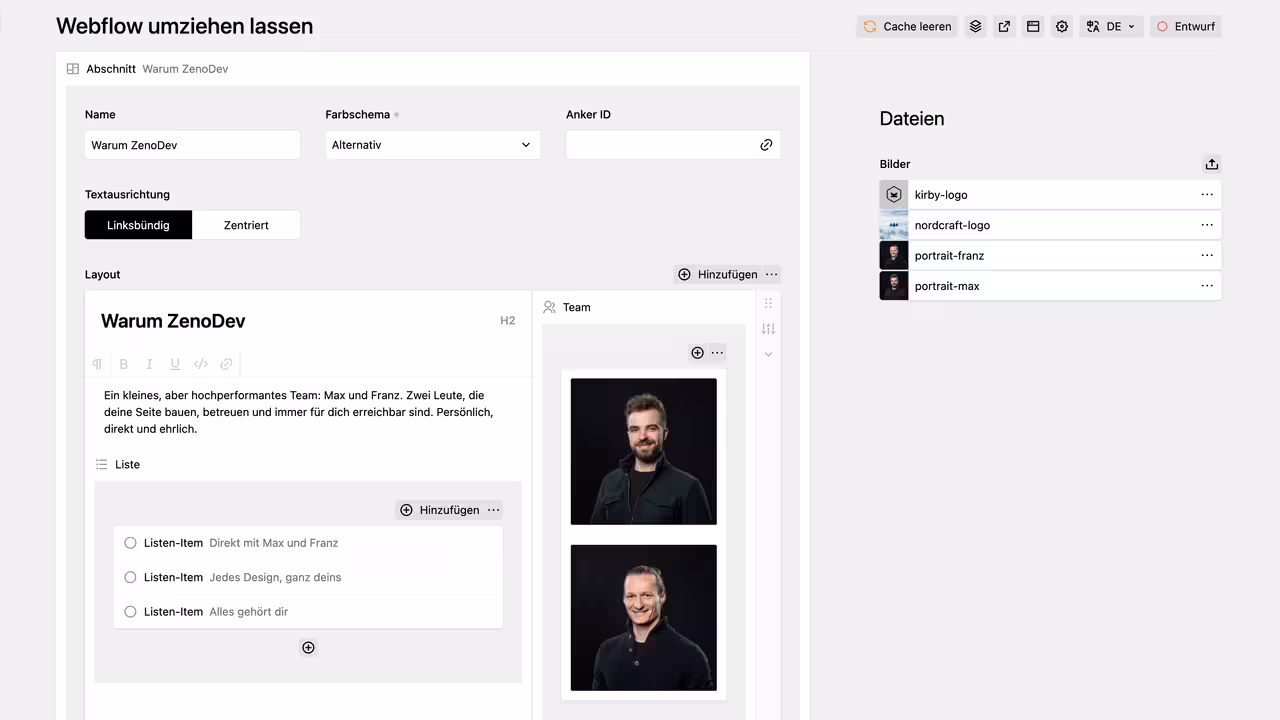
Task: Toggle status circle of Alles gehört dir
Action: point(130,611)
